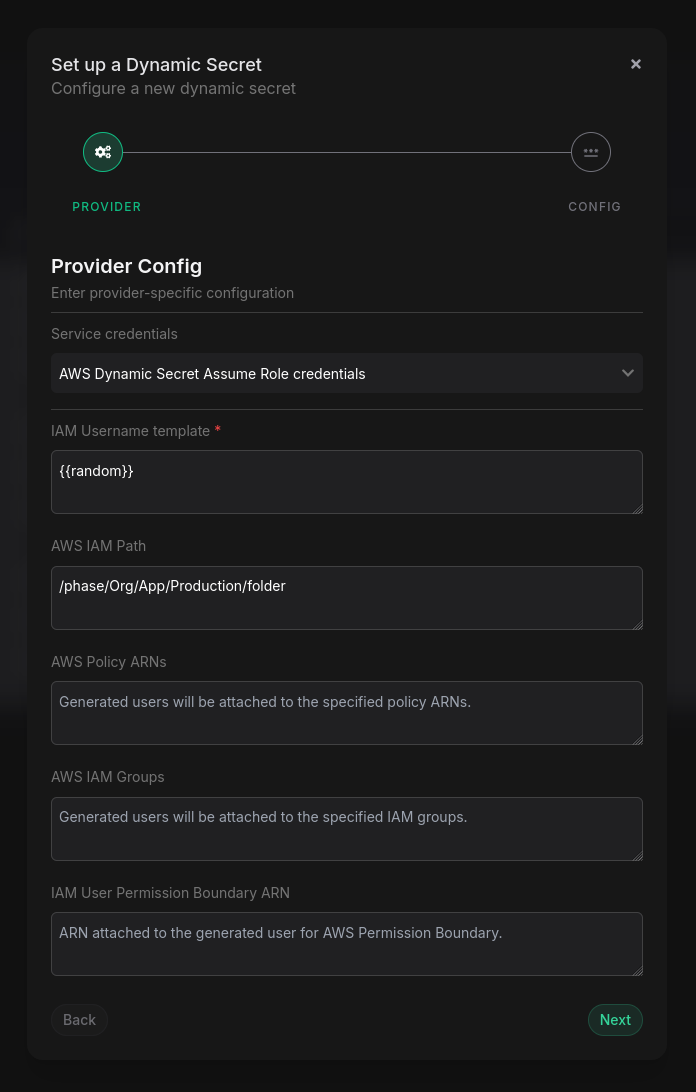
Task: Click the Next button
Action: (x=615, y=1019)
